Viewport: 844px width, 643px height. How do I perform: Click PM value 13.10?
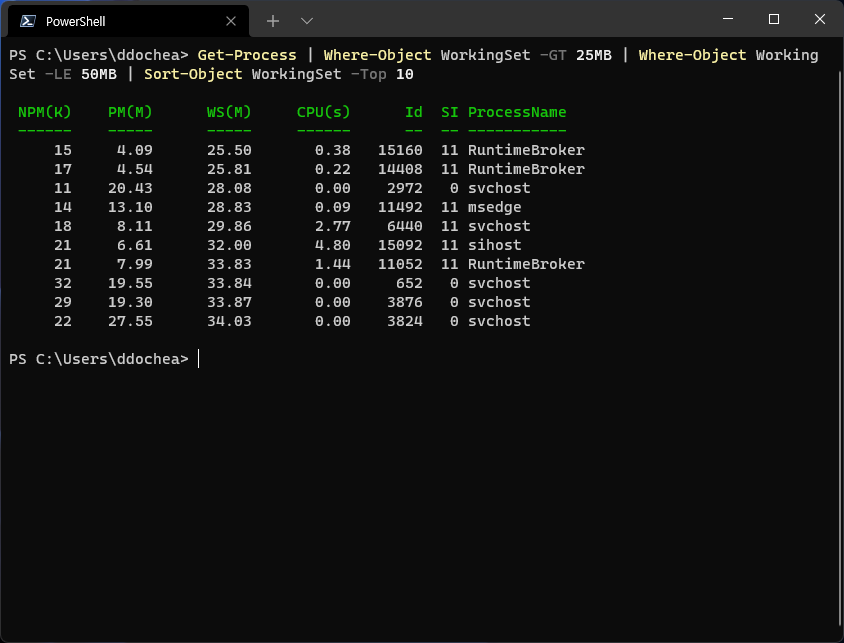coord(130,207)
